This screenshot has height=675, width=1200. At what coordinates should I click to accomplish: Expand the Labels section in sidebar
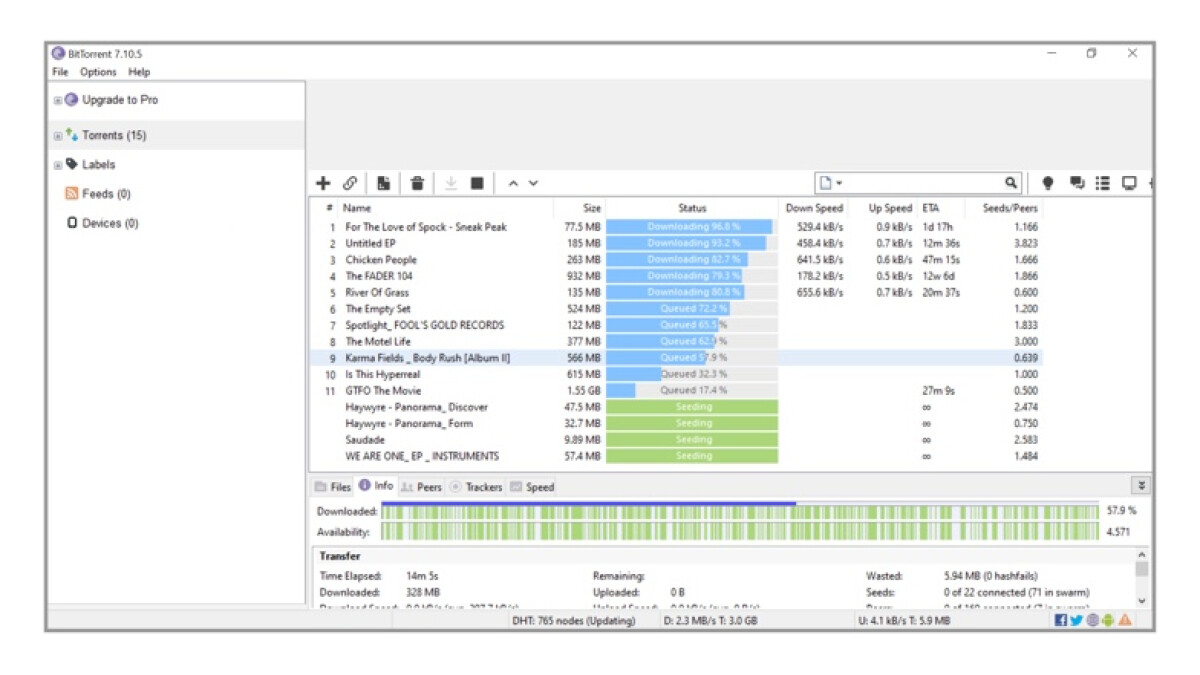pyautogui.click(x=57, y=163)
